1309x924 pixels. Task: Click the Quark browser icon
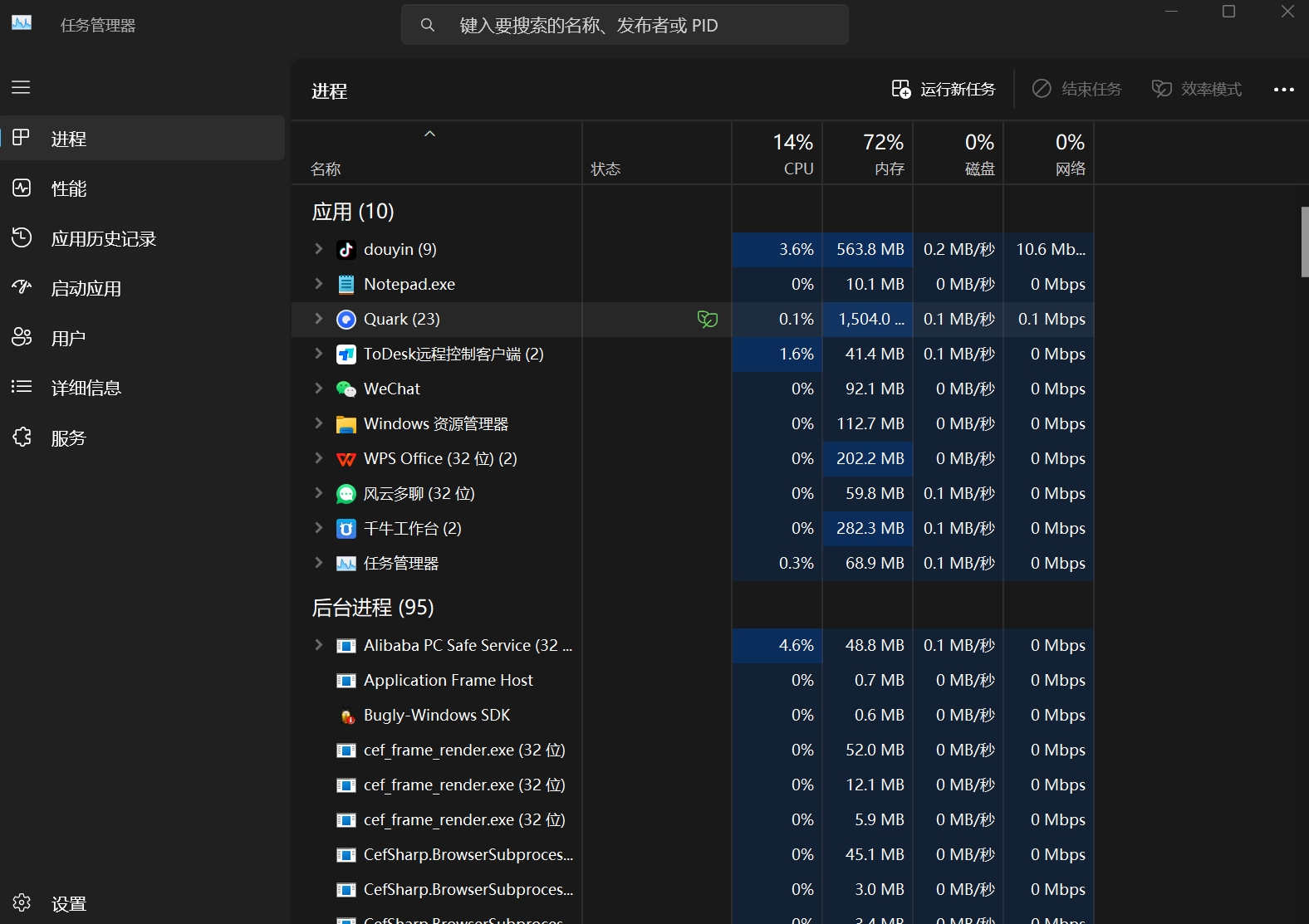tap(346, 320)
